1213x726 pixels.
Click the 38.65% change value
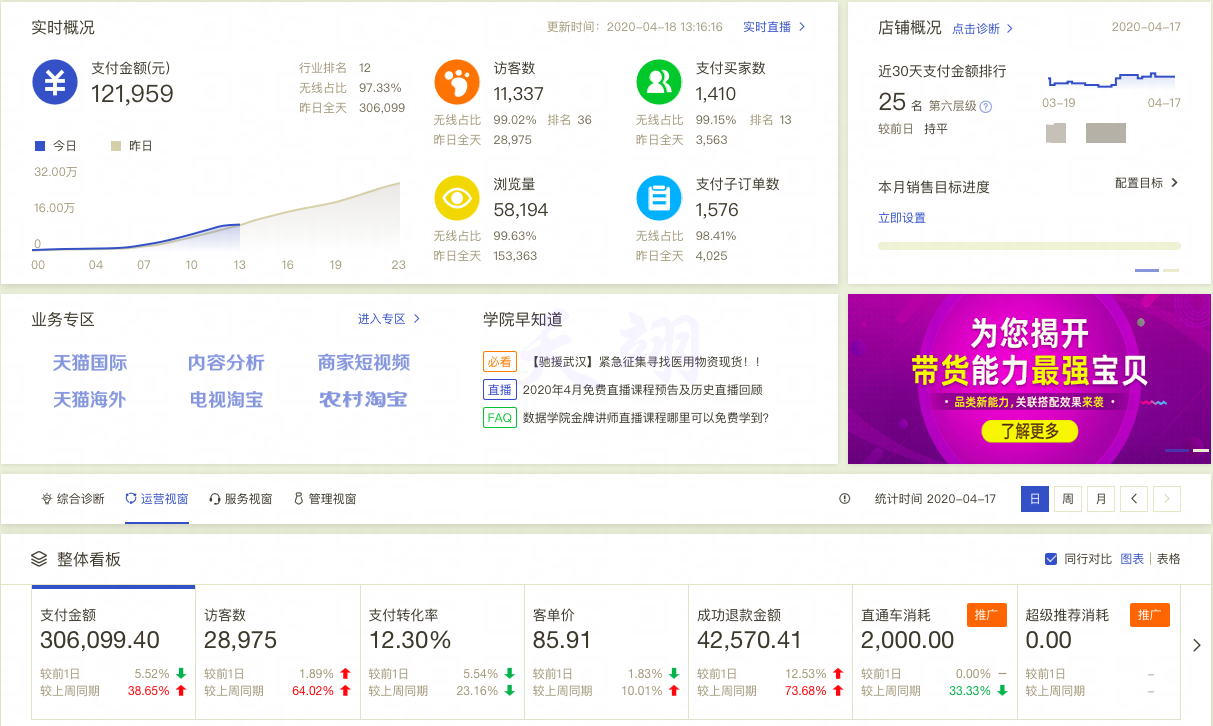[148, 690]
